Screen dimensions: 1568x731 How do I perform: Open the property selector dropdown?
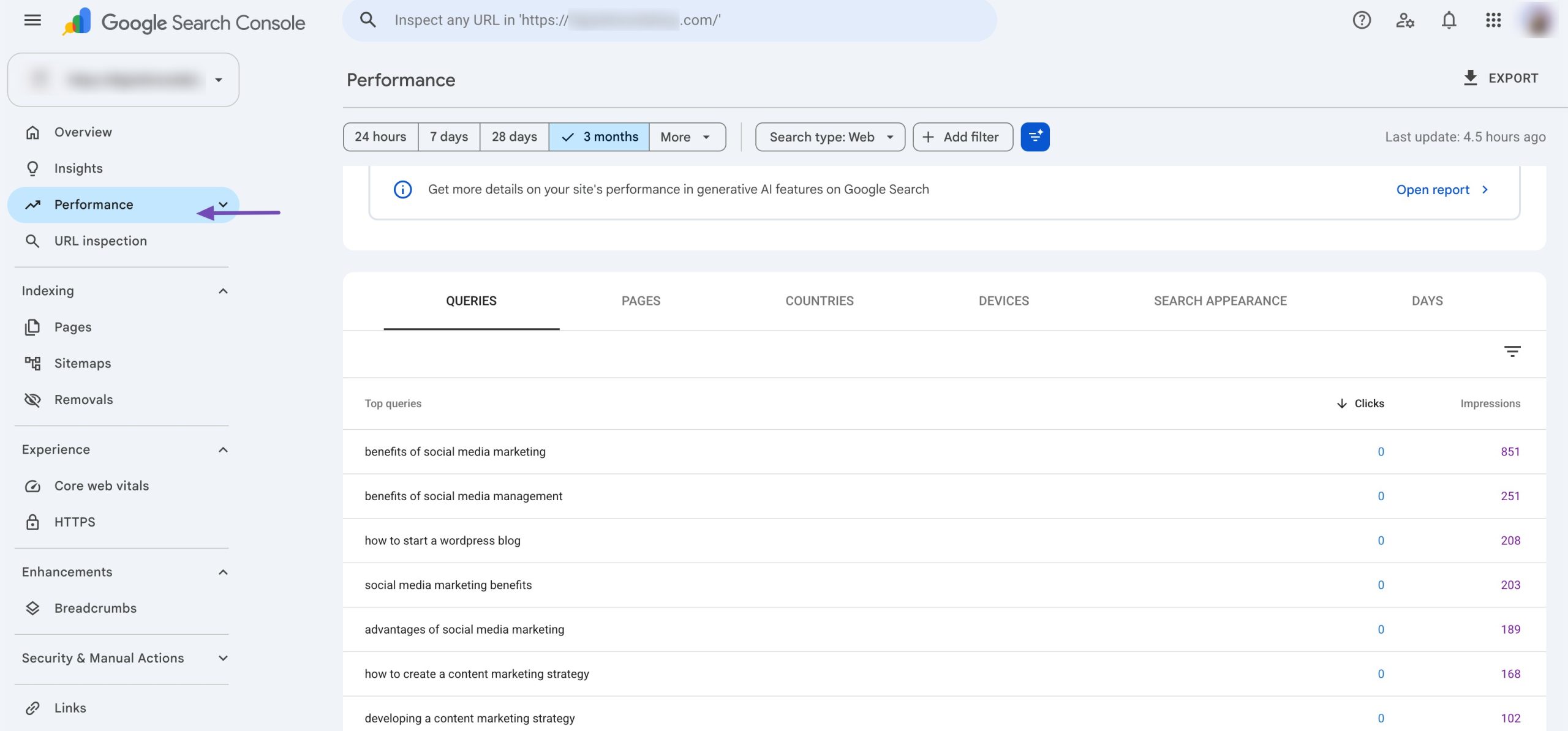click(x=123, y=80)
